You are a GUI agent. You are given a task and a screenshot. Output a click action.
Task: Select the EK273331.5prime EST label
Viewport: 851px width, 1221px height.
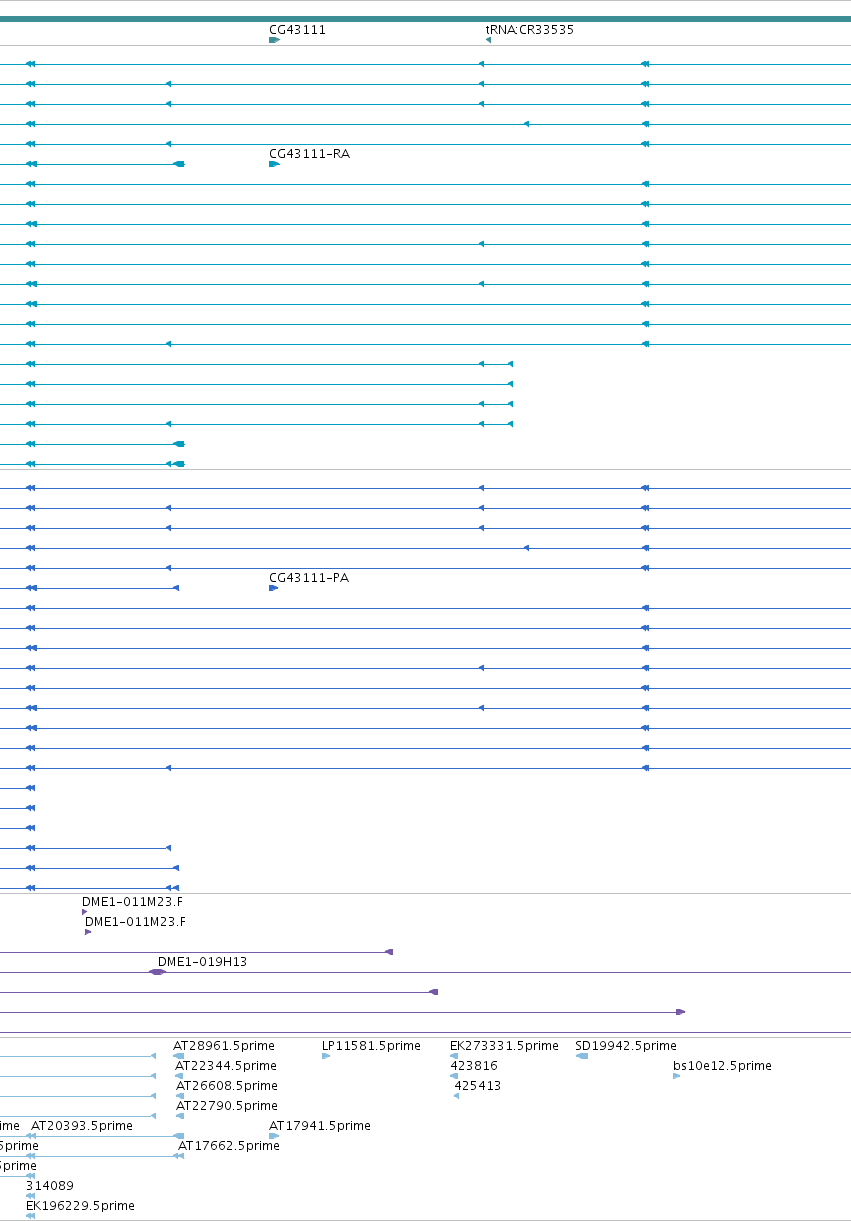click(x=504, y=1046)
